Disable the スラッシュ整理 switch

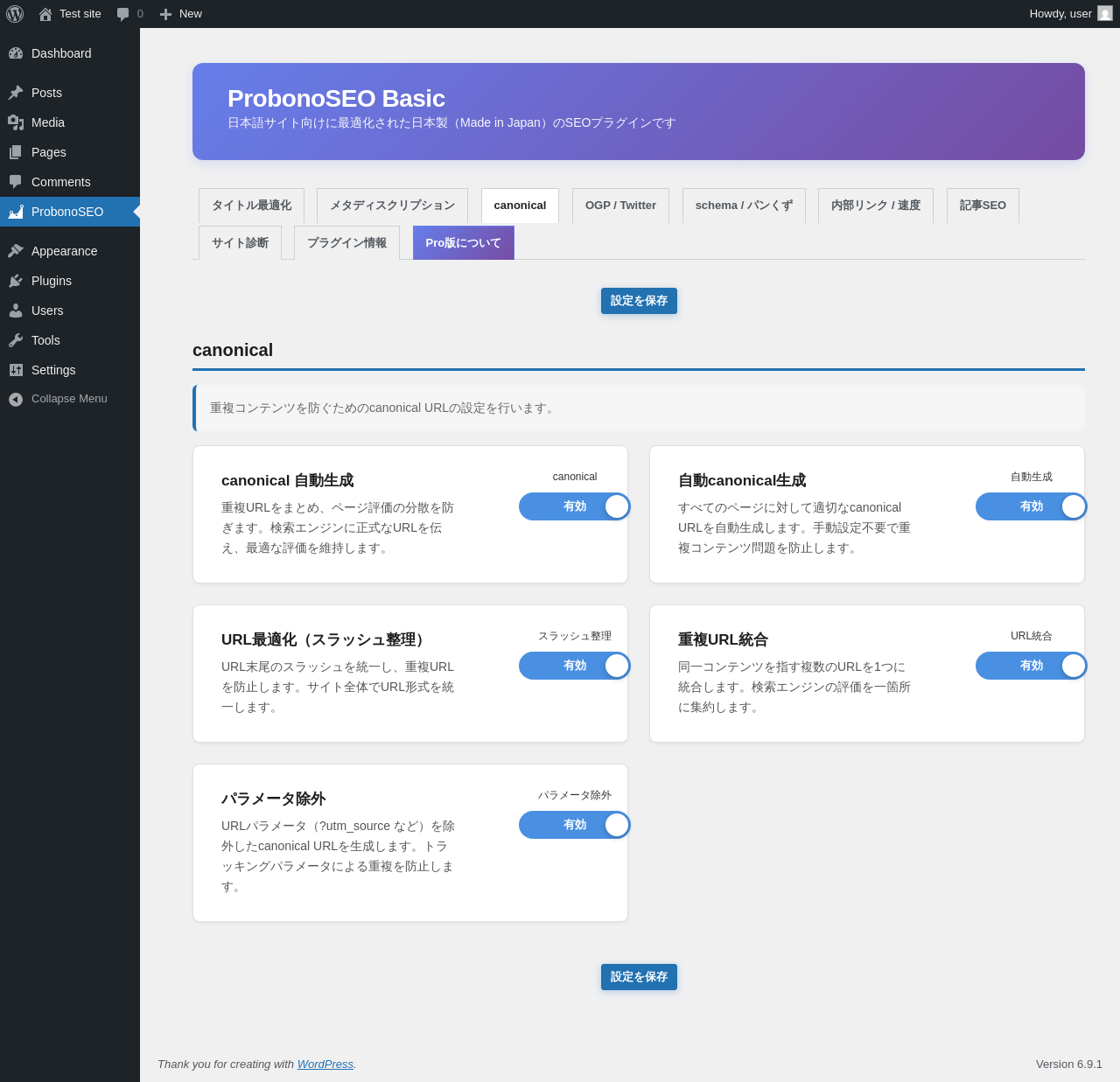575,666
